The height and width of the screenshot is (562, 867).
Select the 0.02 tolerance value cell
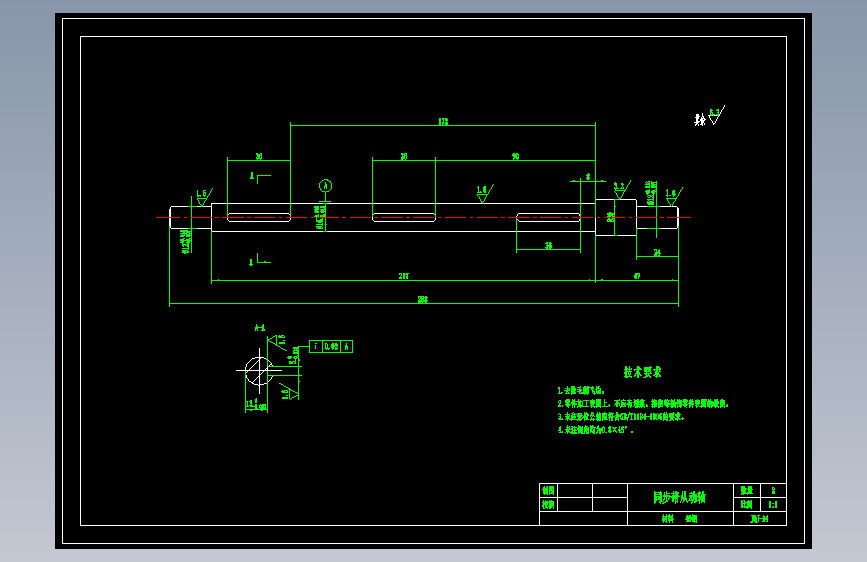point(331,347)
